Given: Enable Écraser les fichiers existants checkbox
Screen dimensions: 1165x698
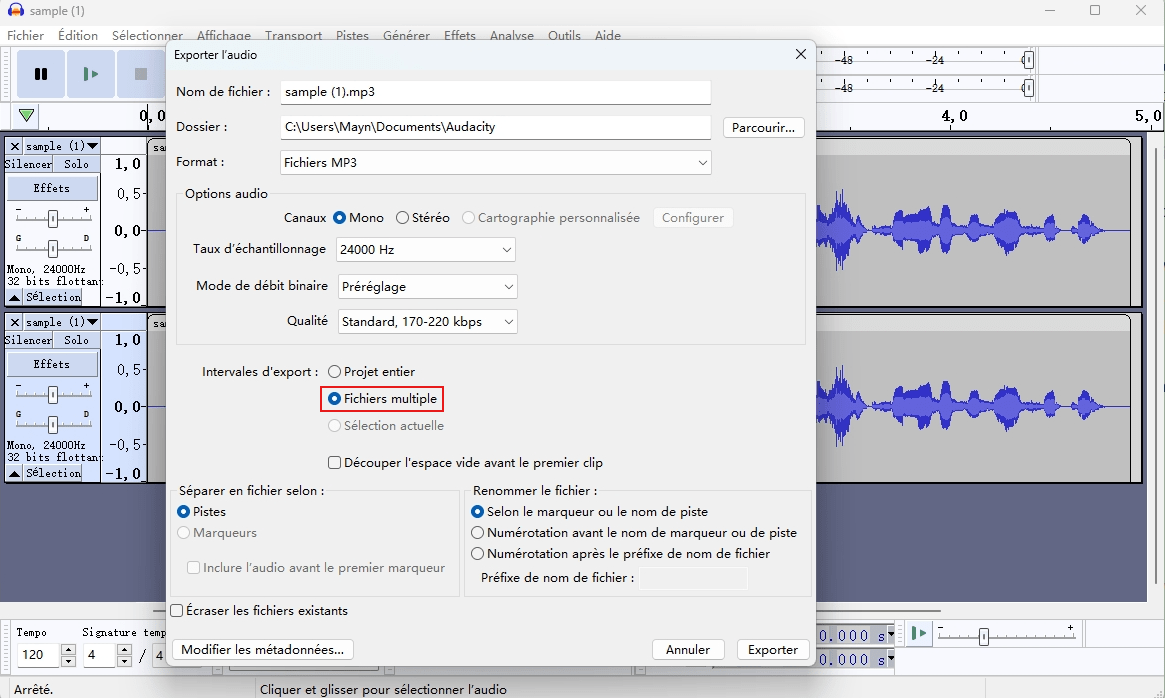Looking at the screenshot, I should click(177, 610).
